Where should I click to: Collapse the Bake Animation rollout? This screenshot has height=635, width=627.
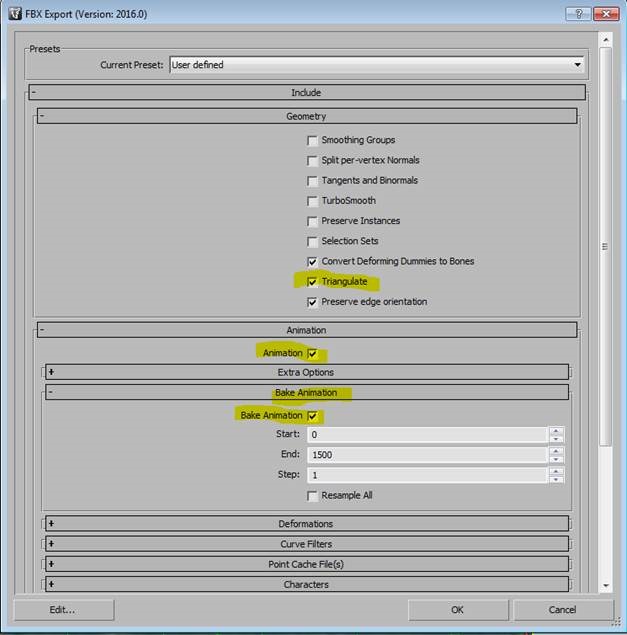[x=307, y=392]
